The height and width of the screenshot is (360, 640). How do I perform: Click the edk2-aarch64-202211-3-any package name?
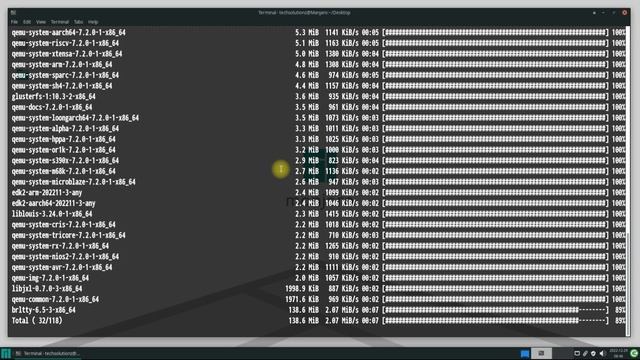(x=53, y=203)
